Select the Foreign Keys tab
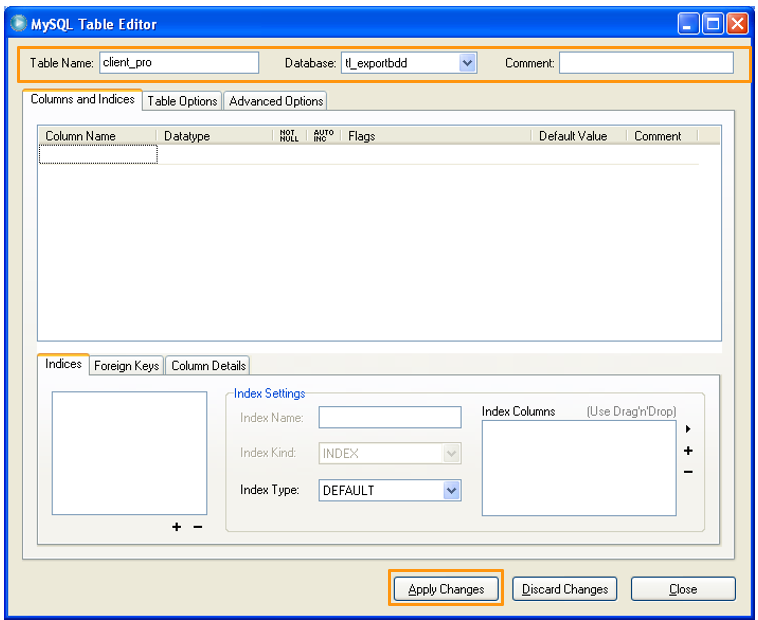This screenshot has width=758, height=620. [x=126, y=366]
